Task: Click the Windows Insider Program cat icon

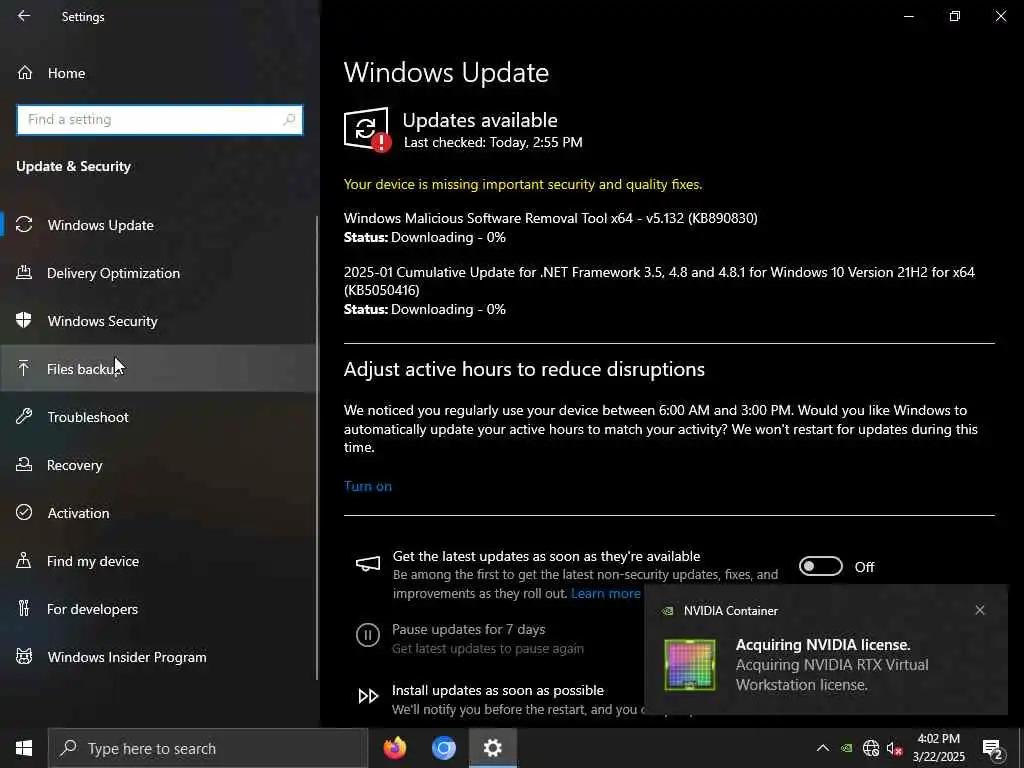Action: (x=24, y=656)
